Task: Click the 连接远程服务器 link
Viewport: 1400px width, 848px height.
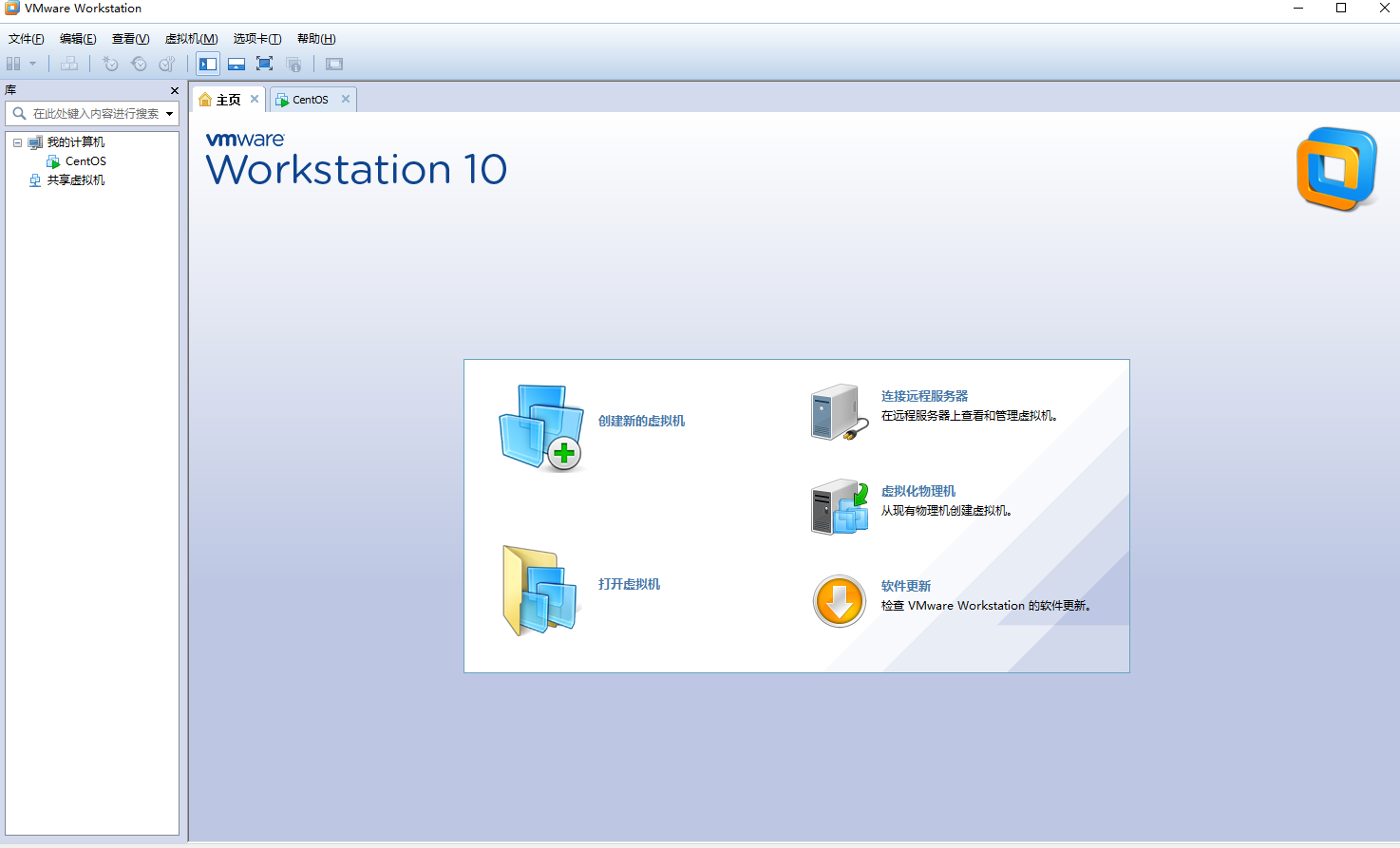Action: click(924, 396)
